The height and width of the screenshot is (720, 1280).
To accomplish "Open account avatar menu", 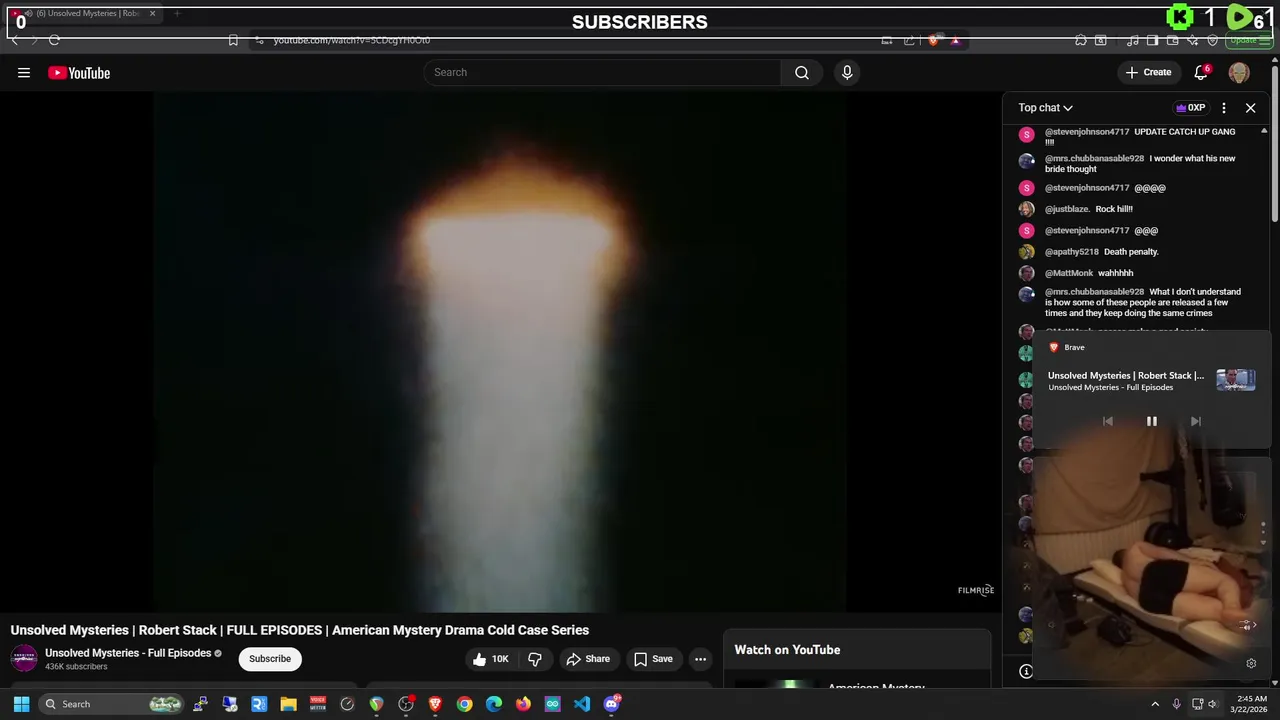I will point(1239,72).
